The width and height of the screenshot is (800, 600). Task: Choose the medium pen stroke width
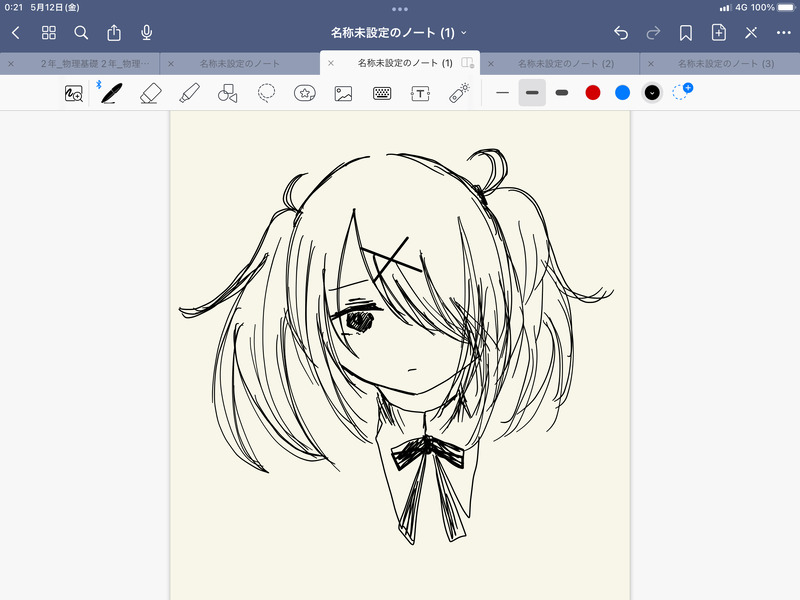click(532, 93)
